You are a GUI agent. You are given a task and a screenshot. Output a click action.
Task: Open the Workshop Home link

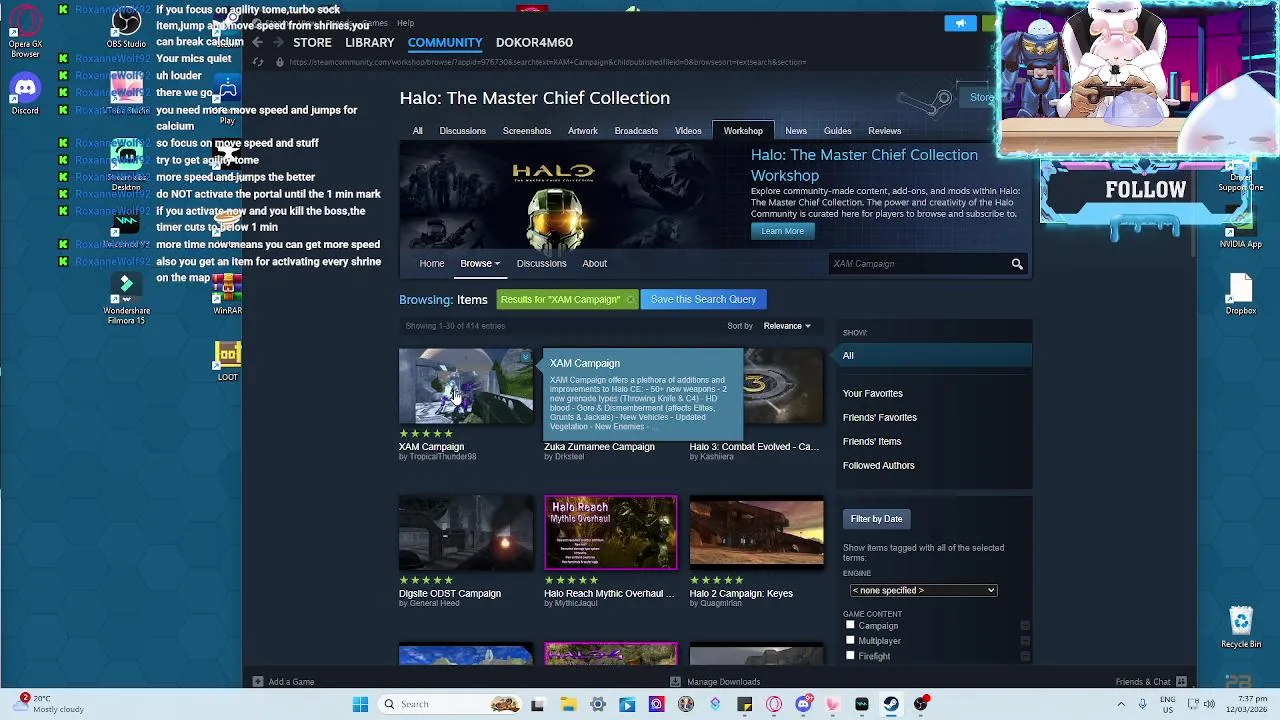pyautogui.click(x=431, y=264)
